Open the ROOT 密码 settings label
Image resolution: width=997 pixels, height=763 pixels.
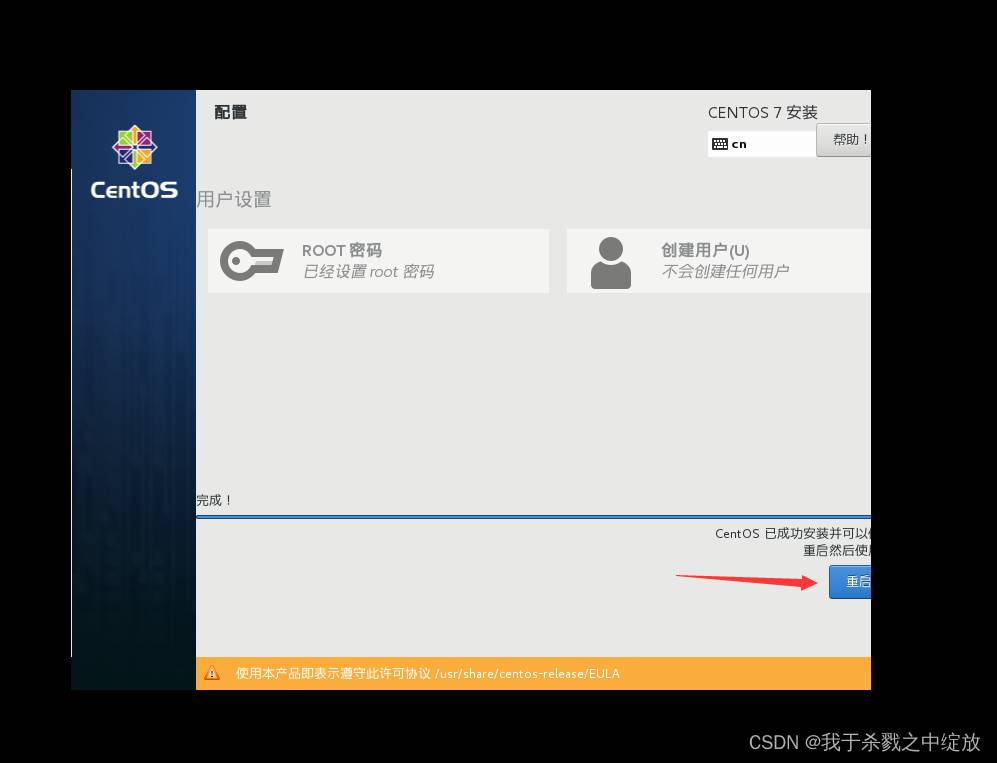click(342, 250)
